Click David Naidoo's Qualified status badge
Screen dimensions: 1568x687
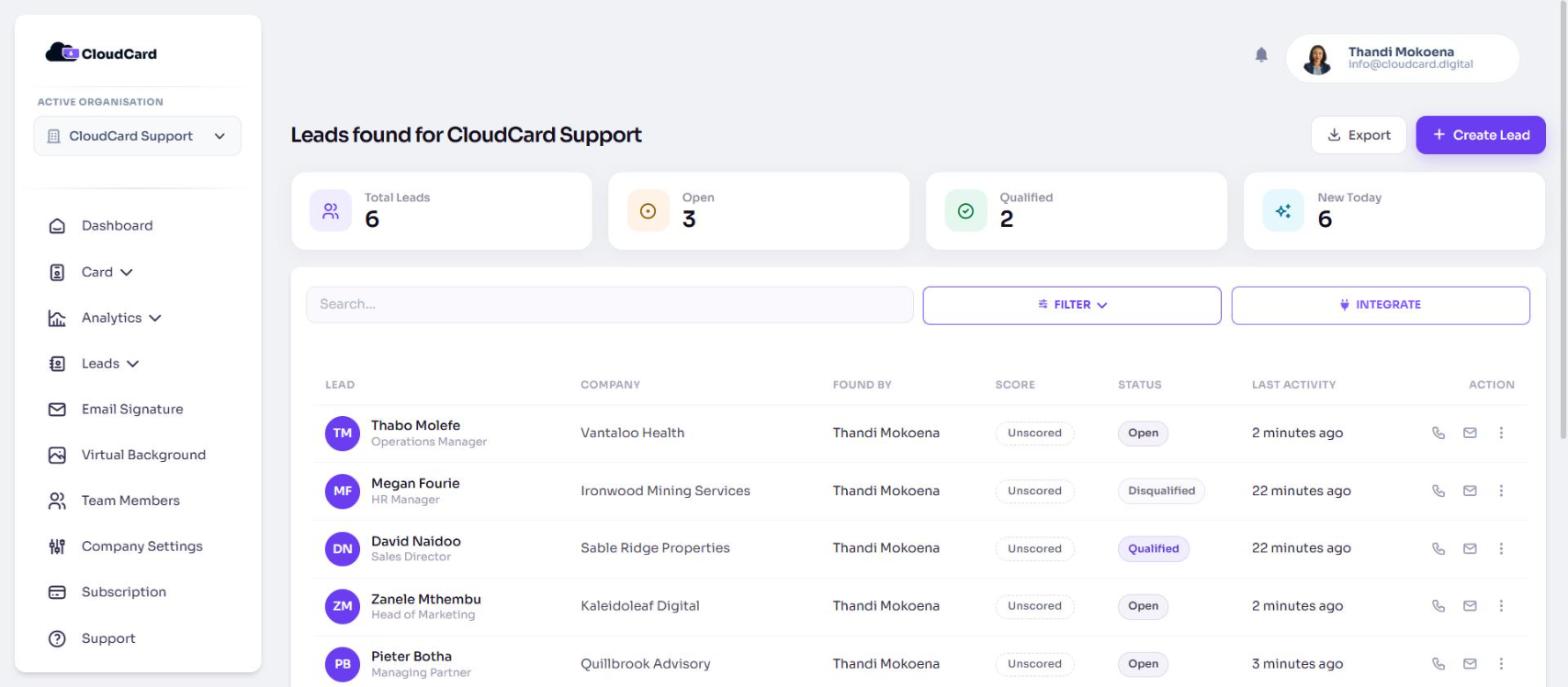1153,548
